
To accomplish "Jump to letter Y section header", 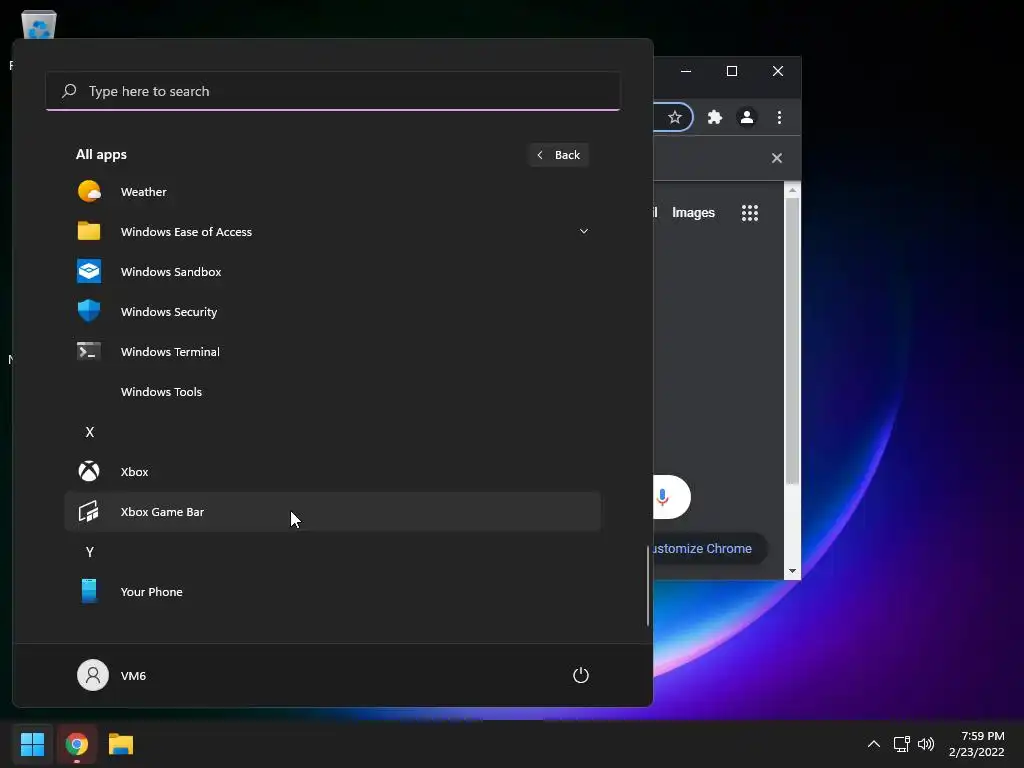I will 89,552.
